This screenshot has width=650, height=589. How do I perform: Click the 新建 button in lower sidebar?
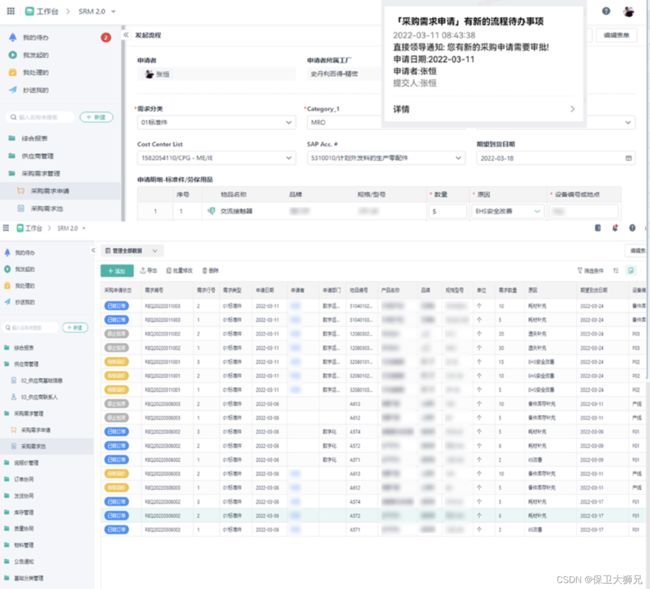pos(75,328)
